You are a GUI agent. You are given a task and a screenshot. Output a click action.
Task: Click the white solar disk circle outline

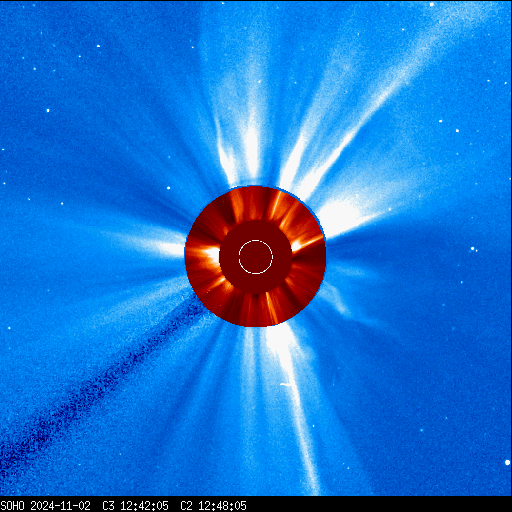[256, 257]
